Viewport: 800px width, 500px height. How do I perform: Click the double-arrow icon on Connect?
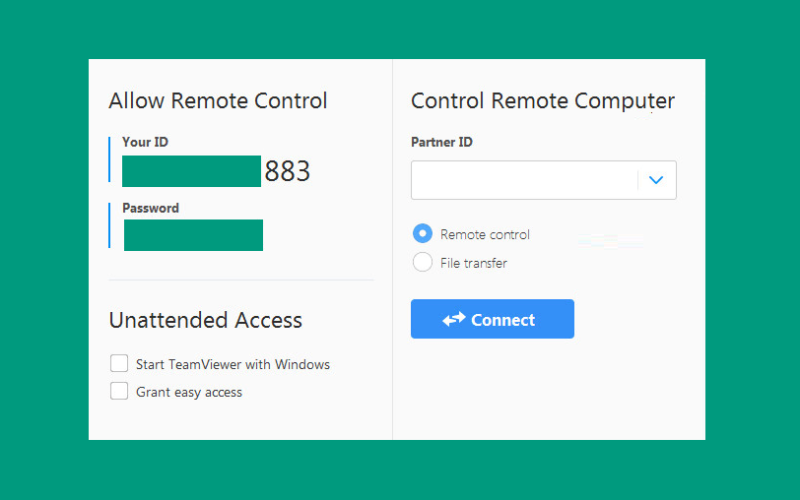454,319
